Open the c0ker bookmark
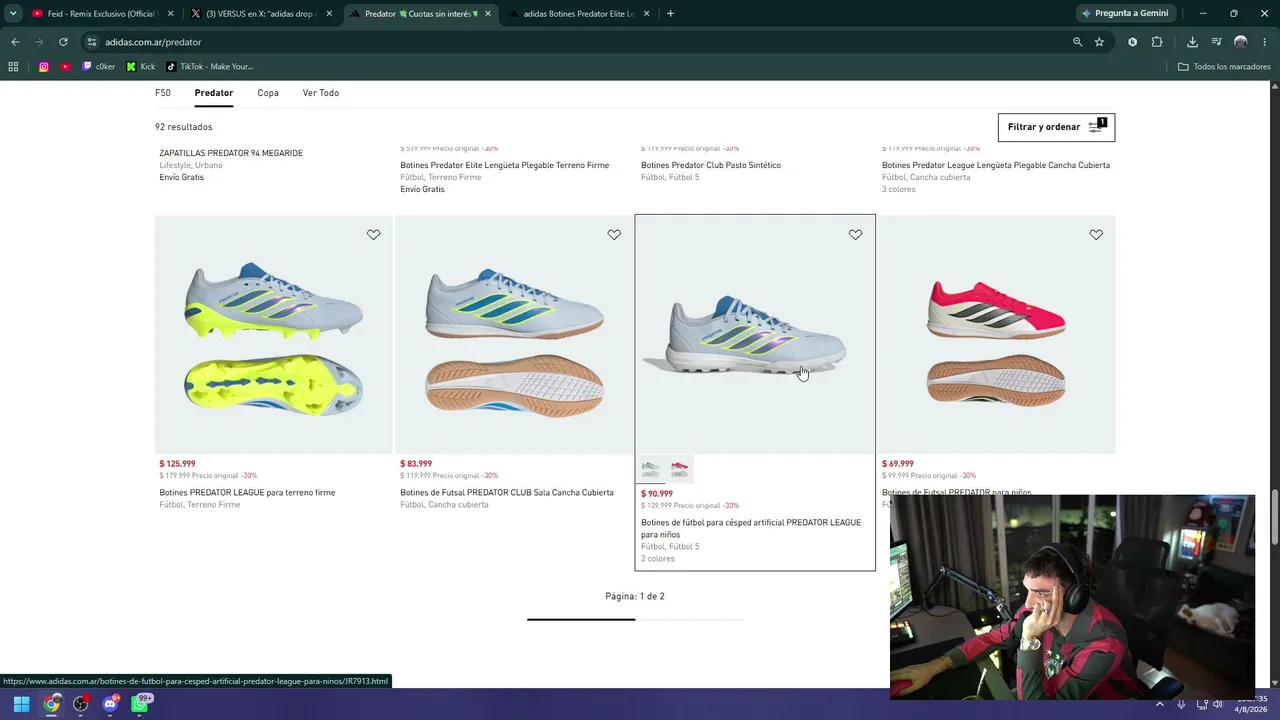The width and height of the screenshot is (1280, 720). click(99, 67)
